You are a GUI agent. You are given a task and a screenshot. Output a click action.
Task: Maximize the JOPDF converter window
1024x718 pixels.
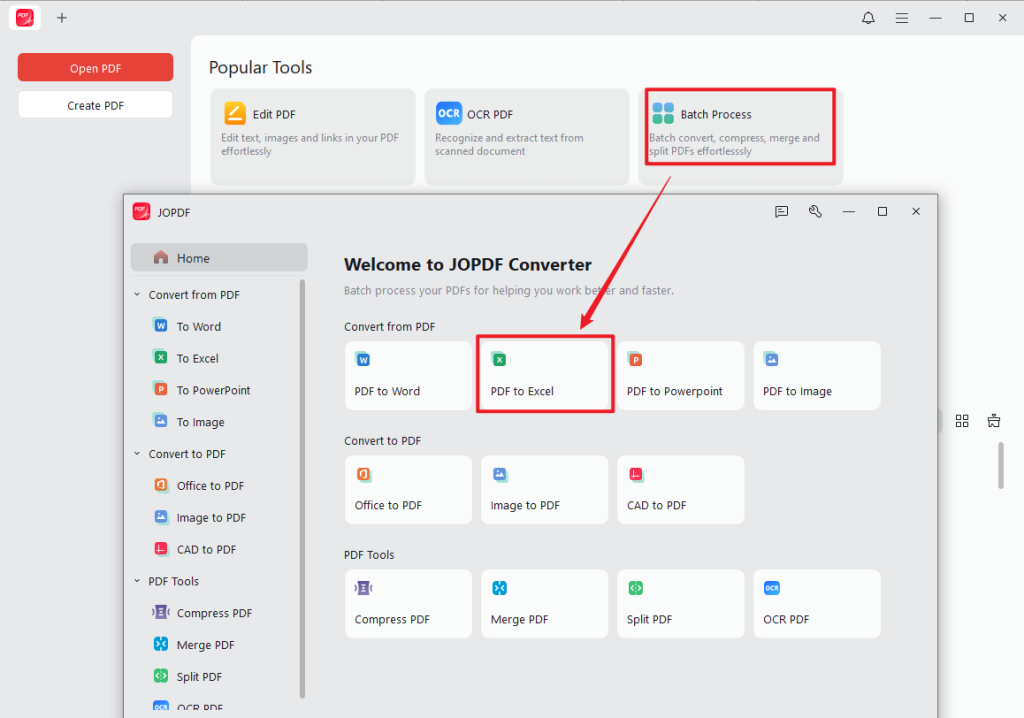882,212
